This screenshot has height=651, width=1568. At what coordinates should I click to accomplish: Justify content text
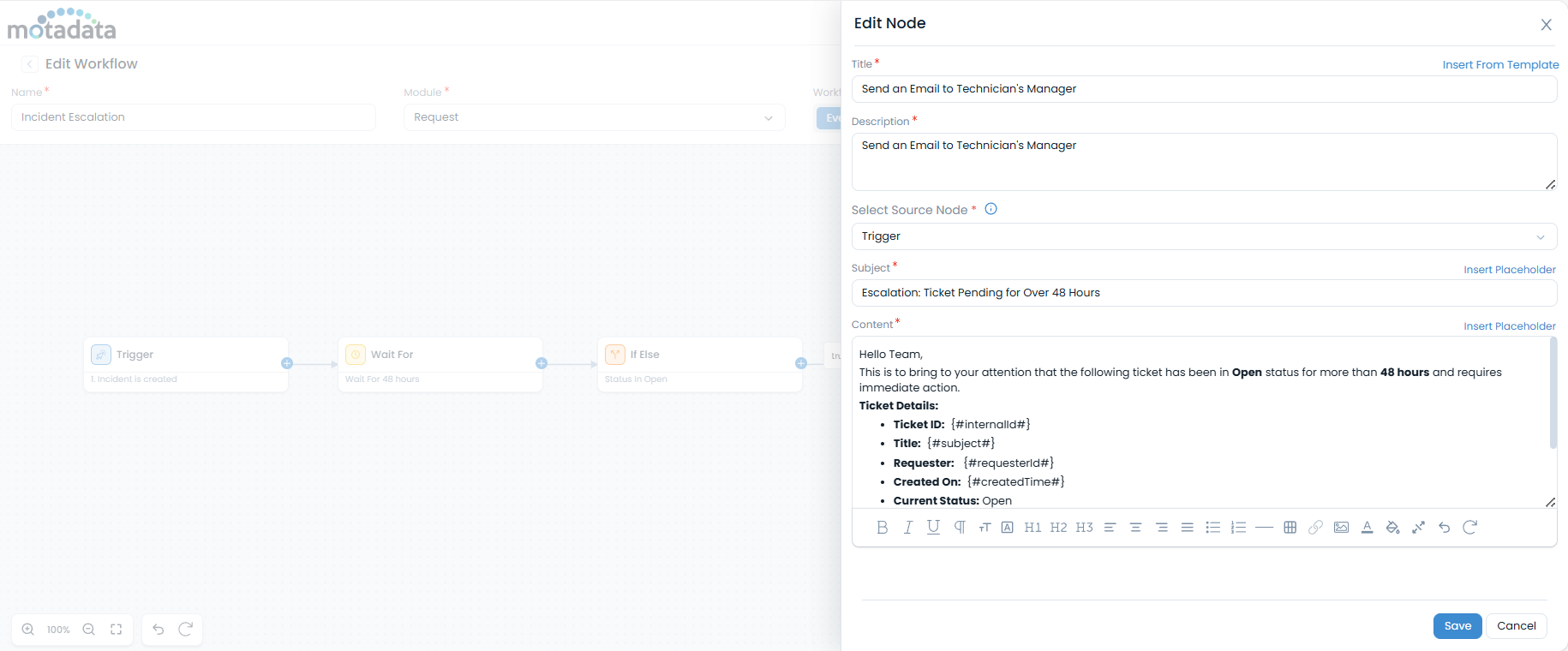coord(1188,528)
